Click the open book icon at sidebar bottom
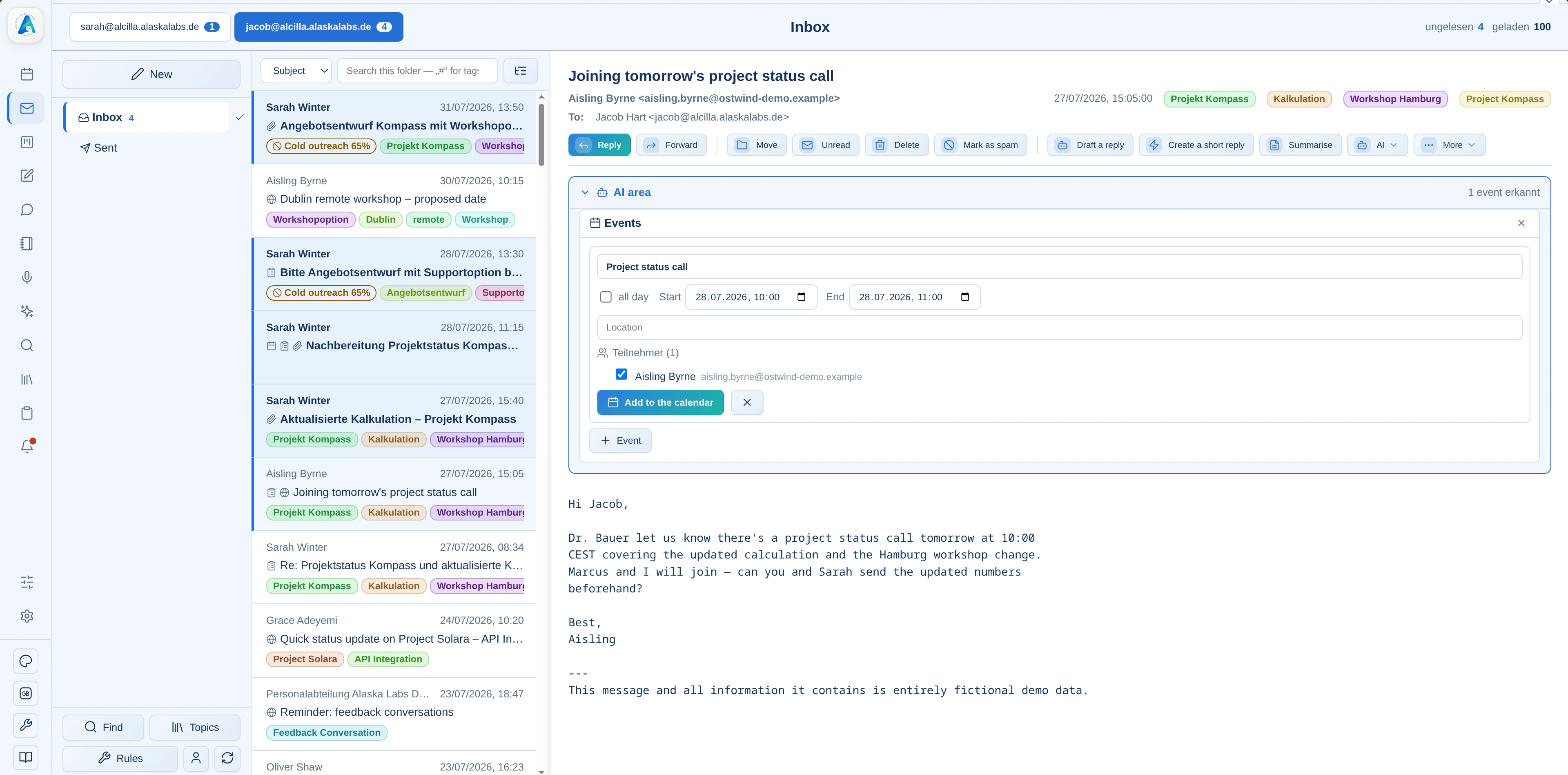 point(26,757)
